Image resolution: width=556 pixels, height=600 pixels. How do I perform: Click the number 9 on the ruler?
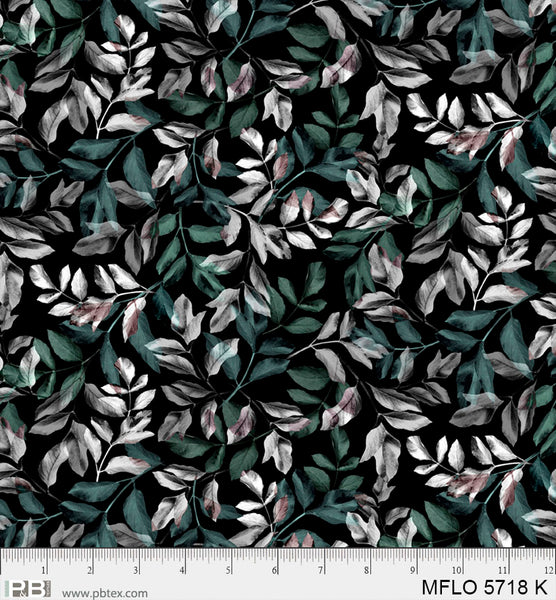[x=413, y=571]
